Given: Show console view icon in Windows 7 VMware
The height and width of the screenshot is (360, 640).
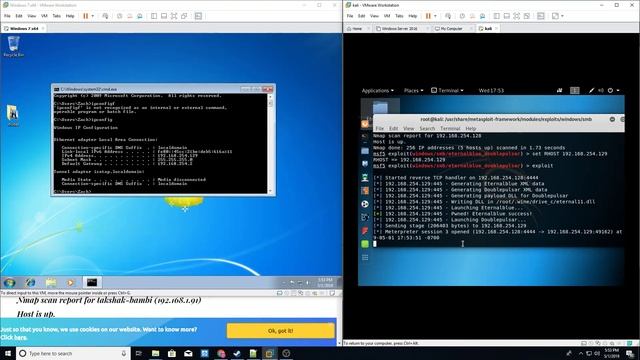Looking at the screenshot, I should click(198, 16).
